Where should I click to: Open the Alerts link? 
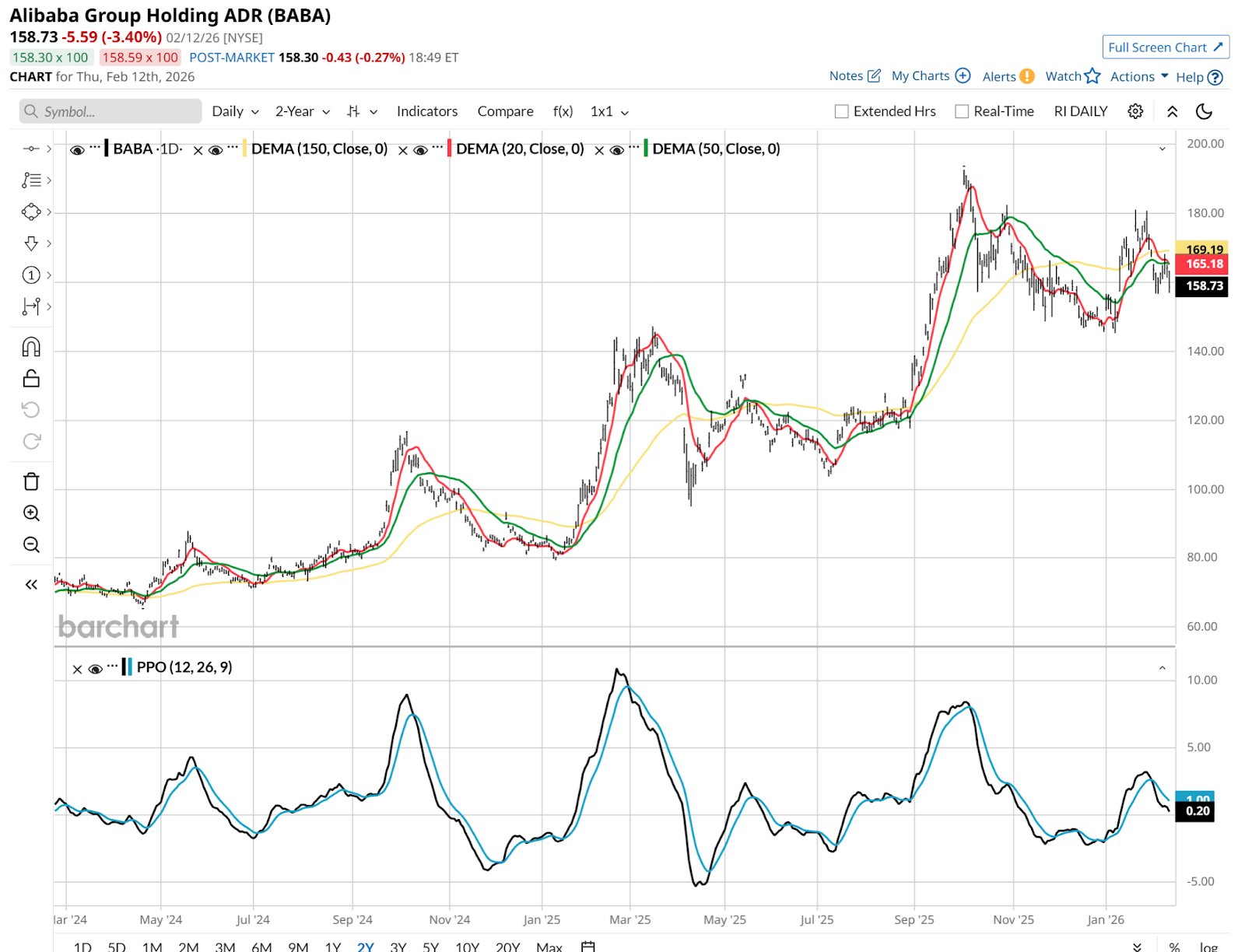tap(1008, 76)
